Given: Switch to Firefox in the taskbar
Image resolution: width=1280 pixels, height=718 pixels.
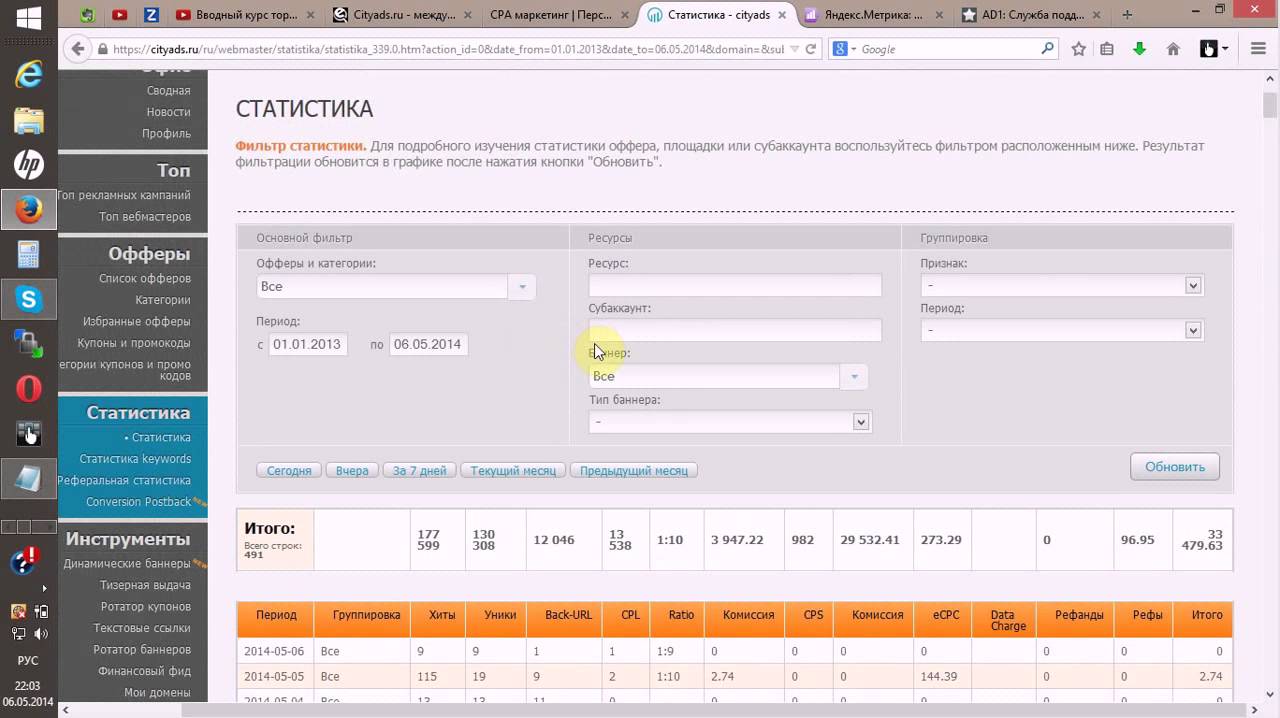Looking at the screenshot, I should point(28,210).
